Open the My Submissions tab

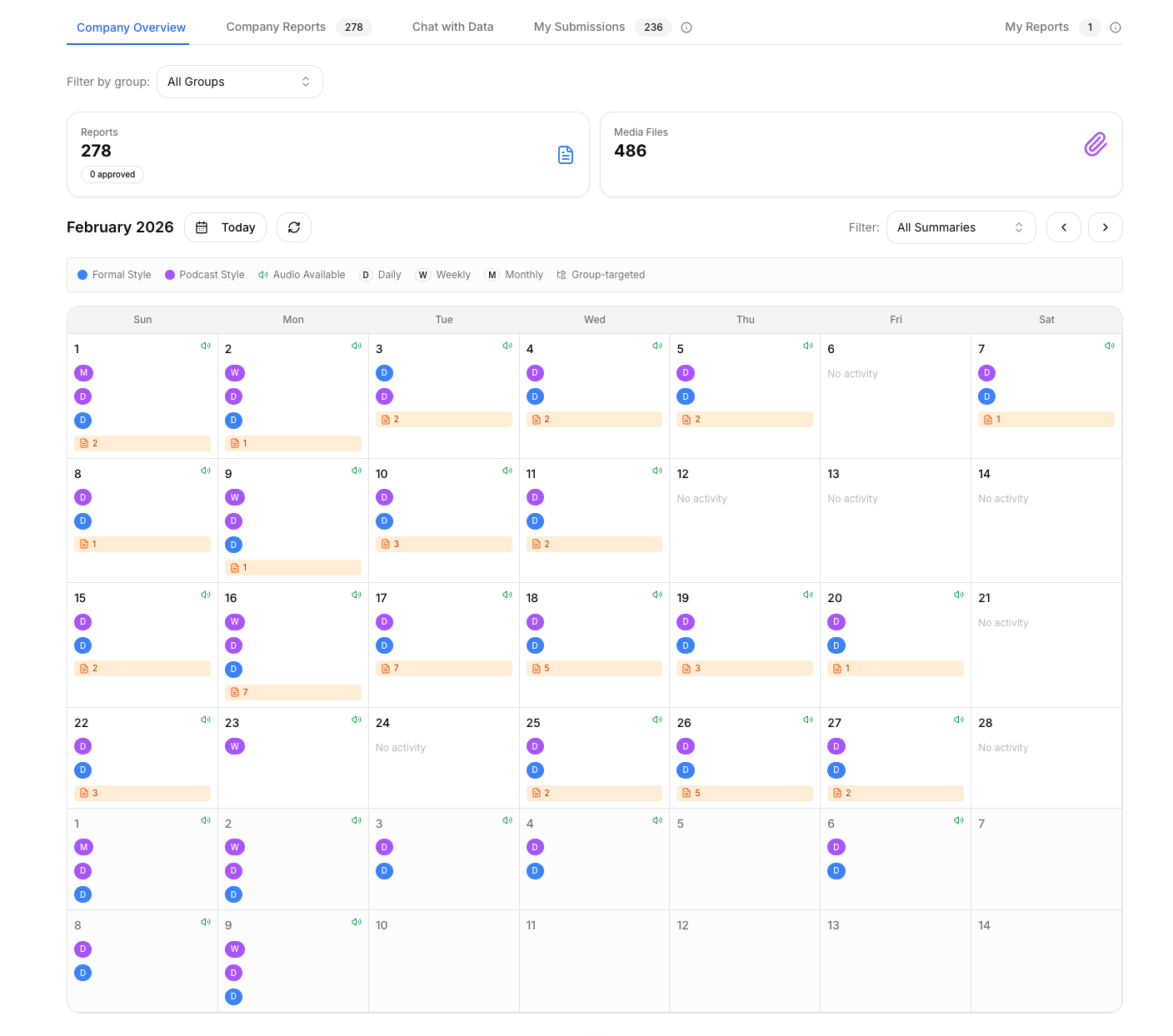(602, 27)
